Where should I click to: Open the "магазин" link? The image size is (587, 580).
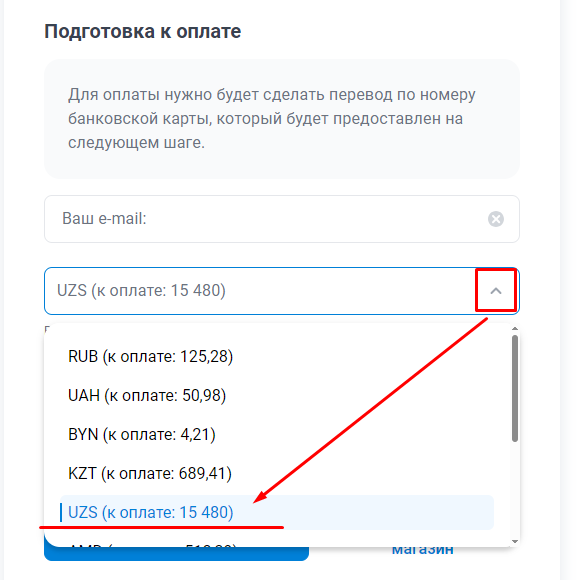(422, 550)
